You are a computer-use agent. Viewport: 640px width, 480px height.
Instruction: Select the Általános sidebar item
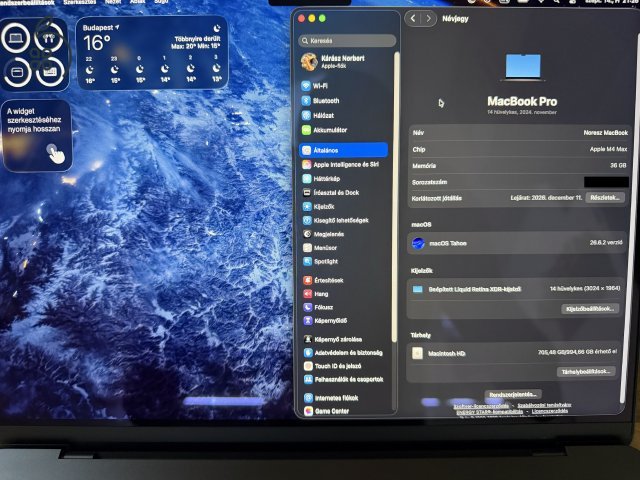pos(343,150)
